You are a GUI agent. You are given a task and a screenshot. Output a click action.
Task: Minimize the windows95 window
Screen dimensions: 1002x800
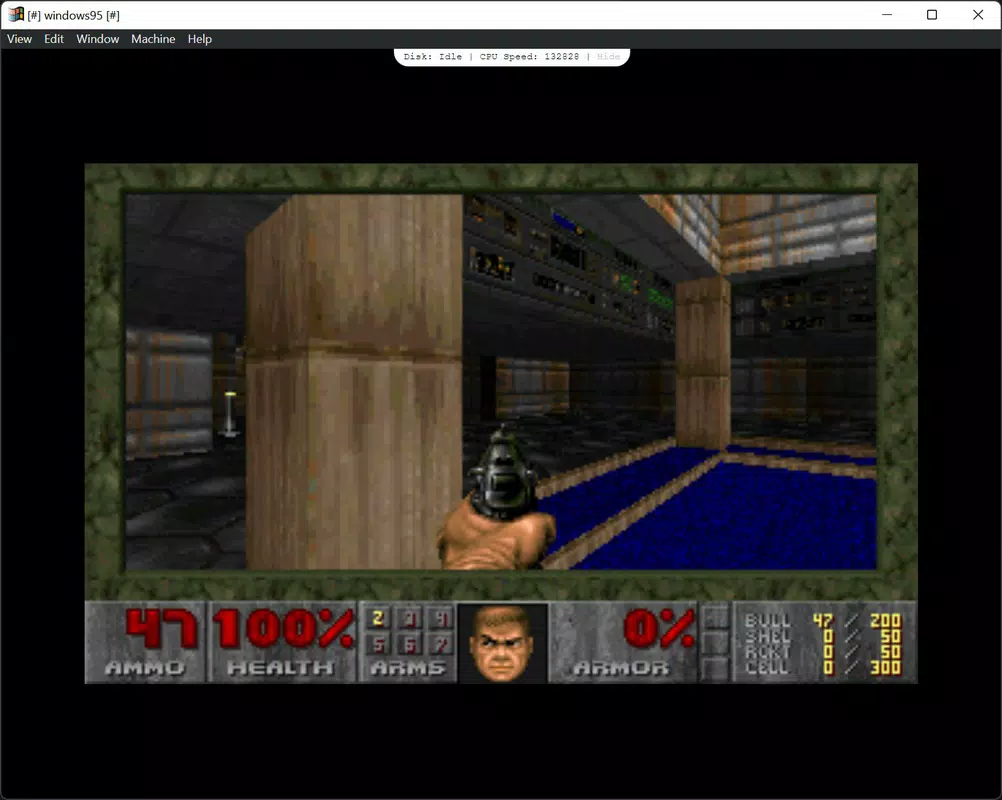point(886,15)
